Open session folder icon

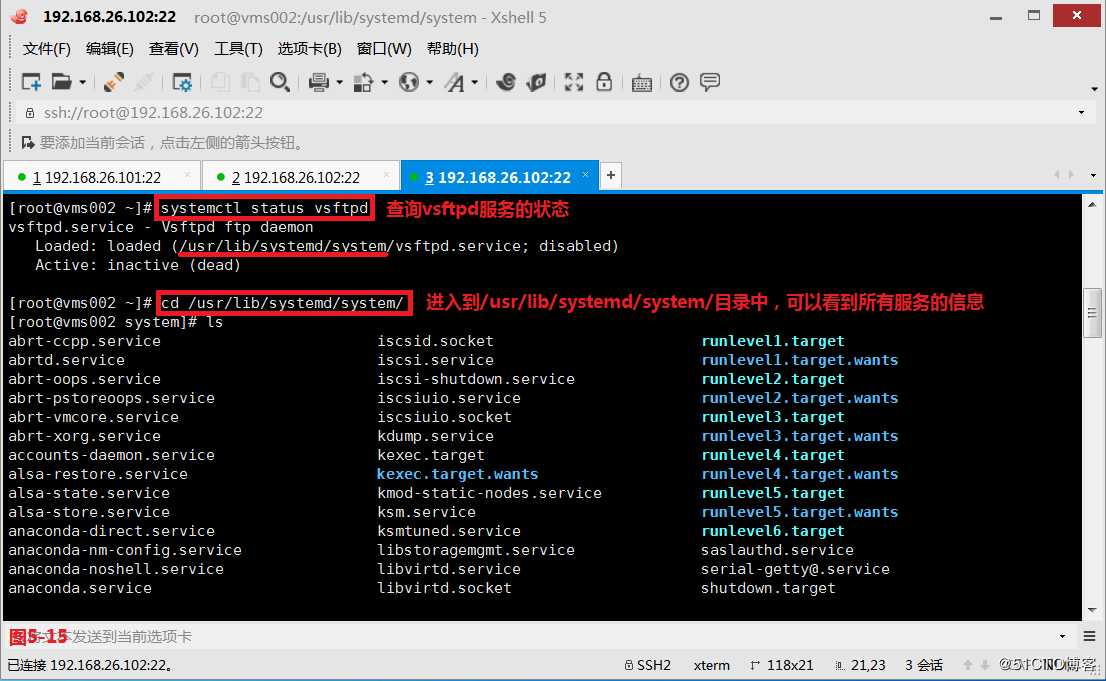[x=61, y=82]
